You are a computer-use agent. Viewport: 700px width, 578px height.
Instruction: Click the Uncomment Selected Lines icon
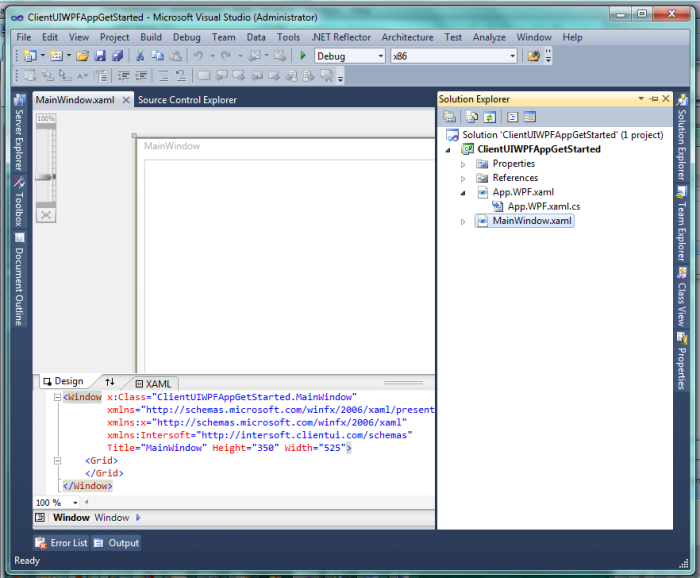pos(180,76)
